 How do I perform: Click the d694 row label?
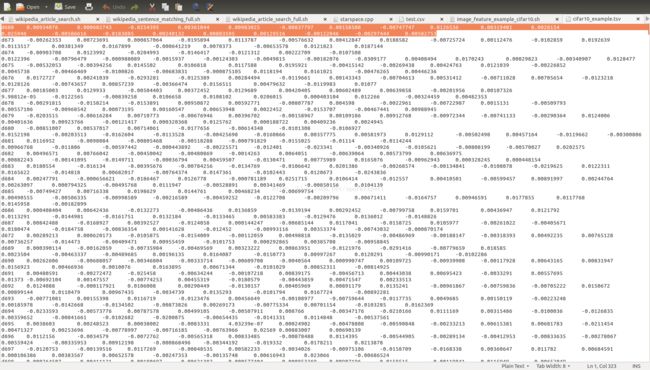[x=7, y=311]
